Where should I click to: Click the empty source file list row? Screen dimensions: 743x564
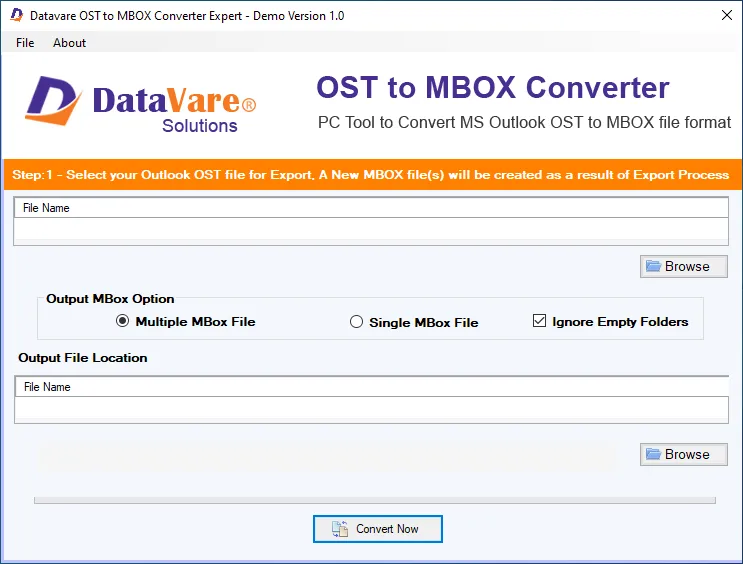tap(371, 231)
